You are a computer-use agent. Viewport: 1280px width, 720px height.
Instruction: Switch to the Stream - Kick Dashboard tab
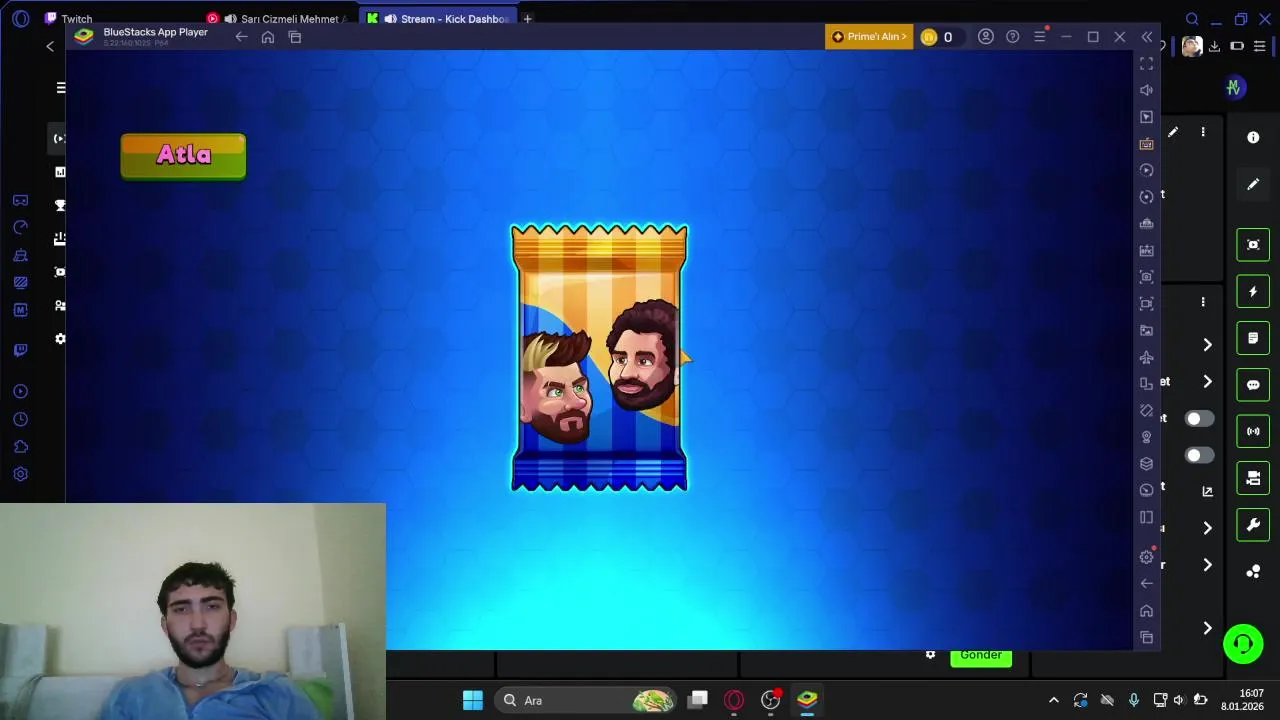point(440,18)
